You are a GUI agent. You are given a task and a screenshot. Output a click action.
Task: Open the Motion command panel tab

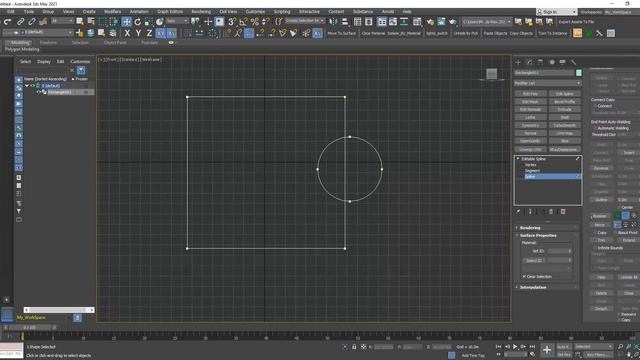(552, 62)
